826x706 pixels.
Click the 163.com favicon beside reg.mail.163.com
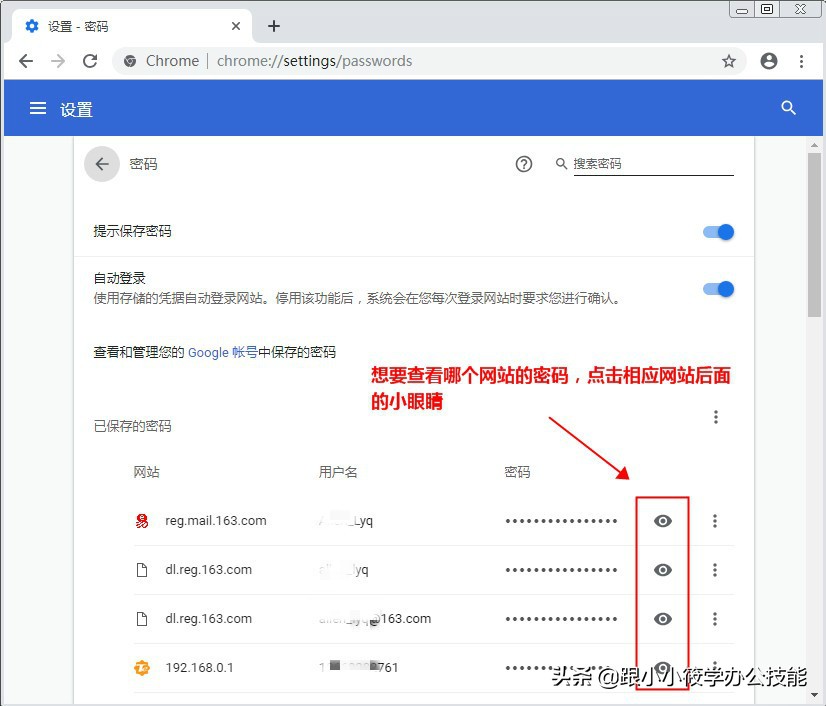pos(142,521)
